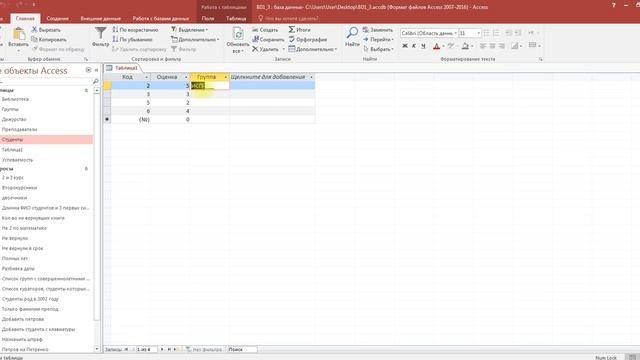This screenshot has width=640, height=360.
Task: Open the Calibri font name dropdown
Action: pyautogui.click(x=456, y=33)
